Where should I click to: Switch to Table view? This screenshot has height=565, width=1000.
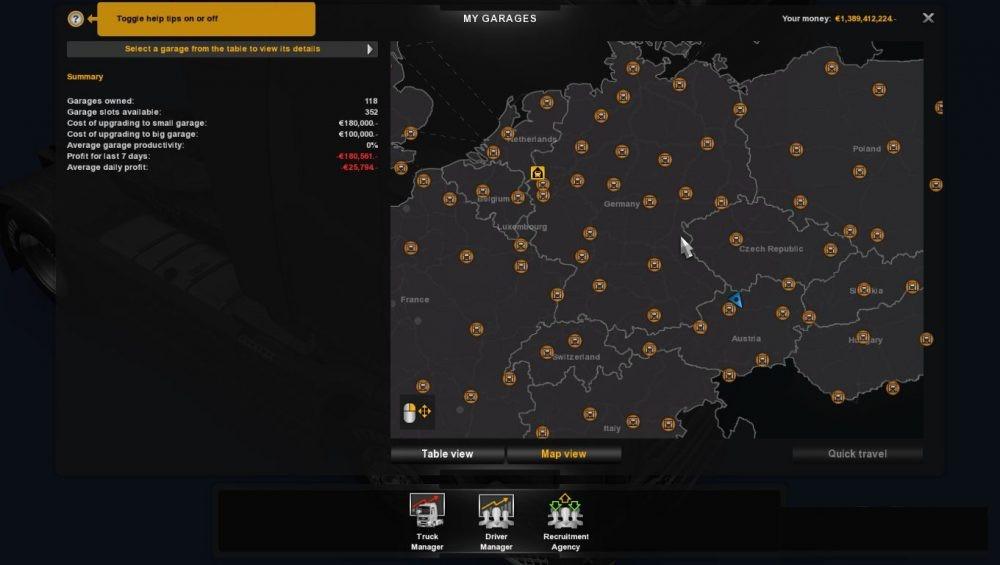(x=447, y=454)
